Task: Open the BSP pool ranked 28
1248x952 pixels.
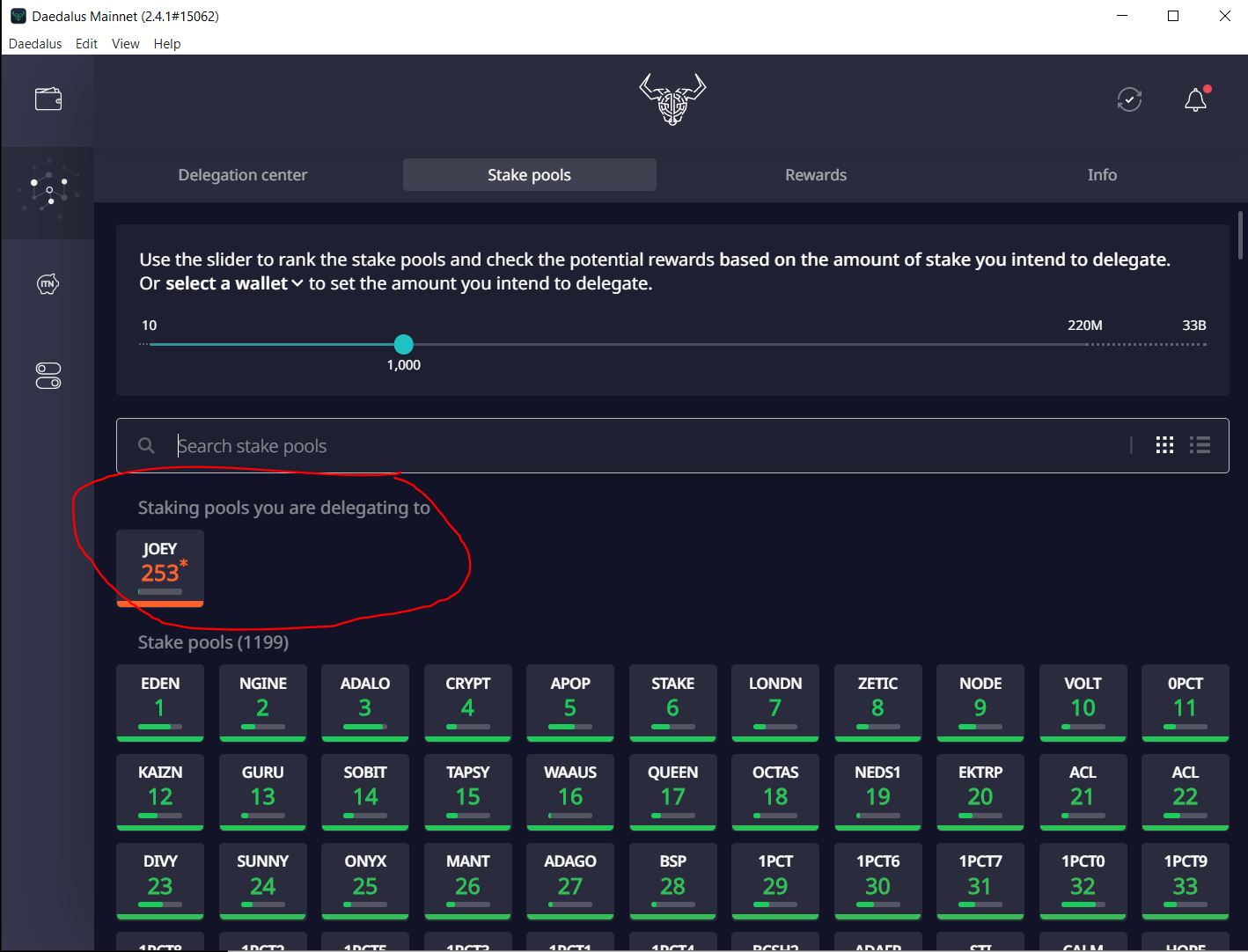Action: click(672, 882)
